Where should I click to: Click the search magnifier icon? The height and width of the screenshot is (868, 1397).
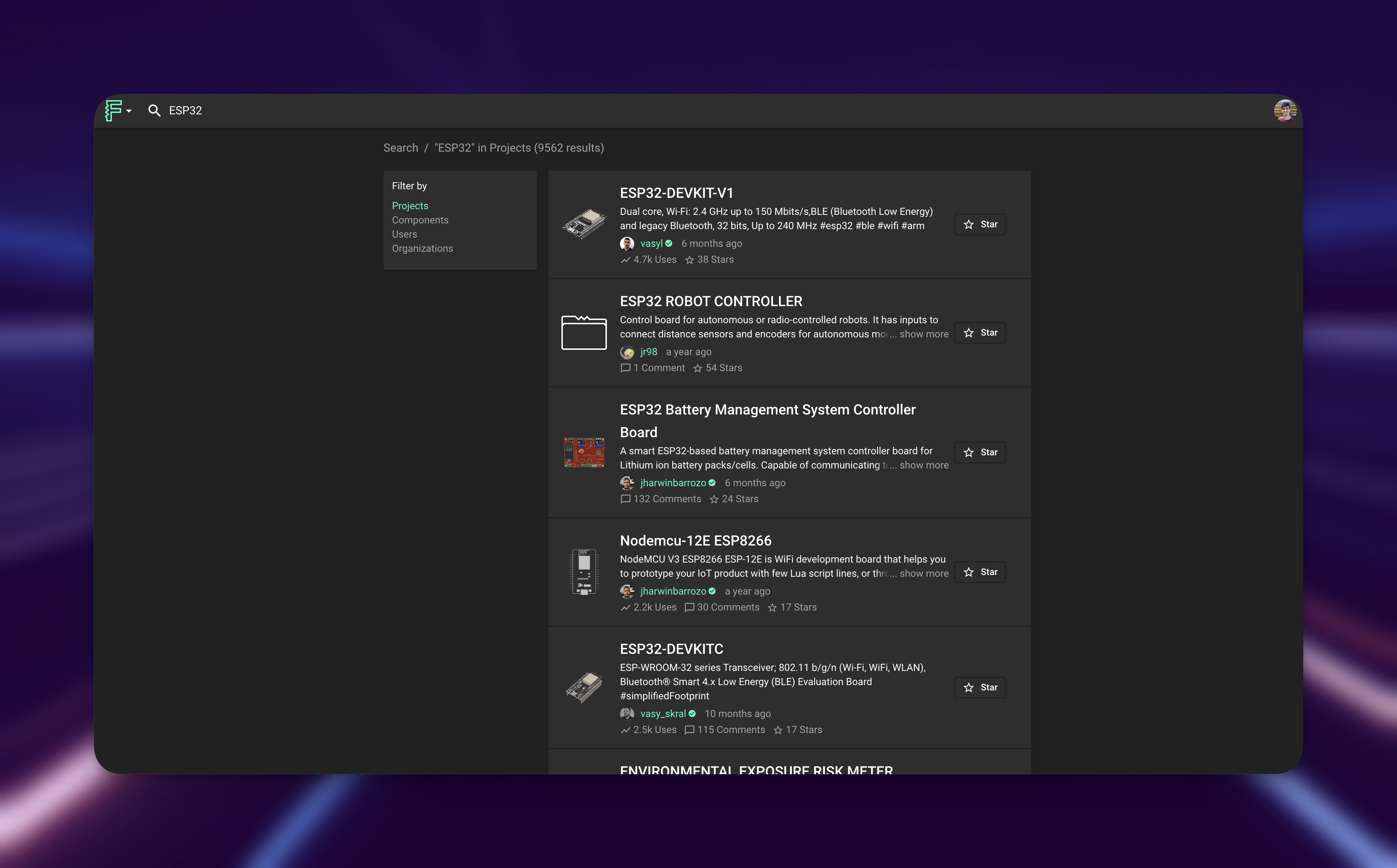pos(154,111)
